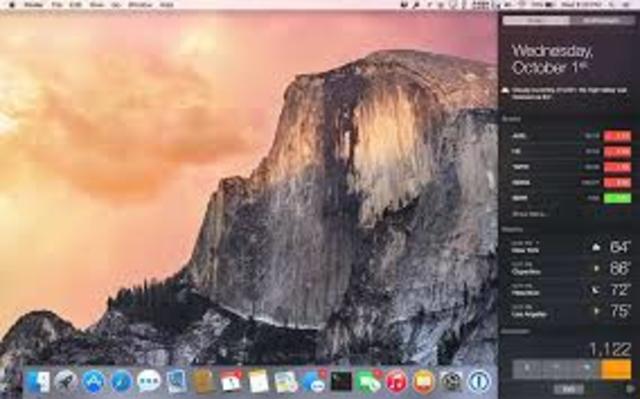The width and height of the screenshot is (640, 399).
Task: Open the brown Contacts book in dock
Action: point(203,382)
